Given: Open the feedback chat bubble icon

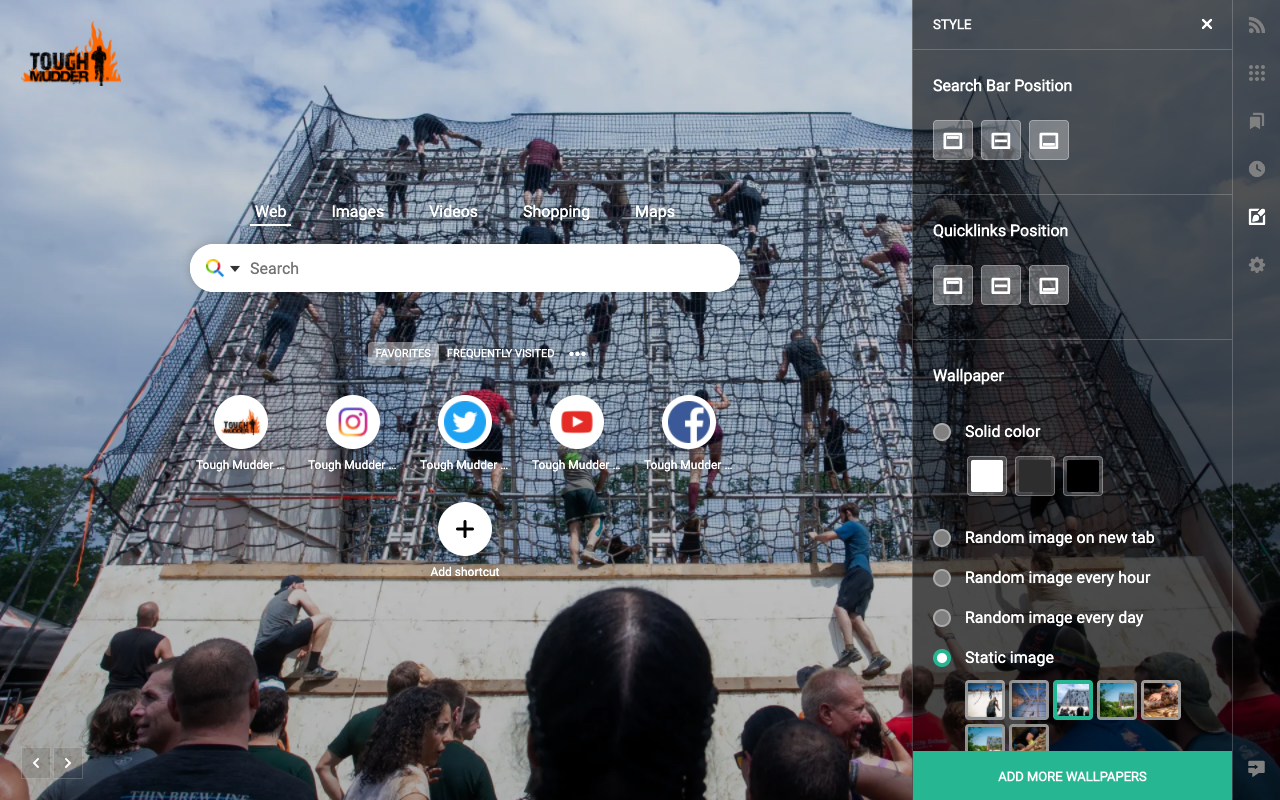Looking at the screenshot, I should tap(1257, 769).
